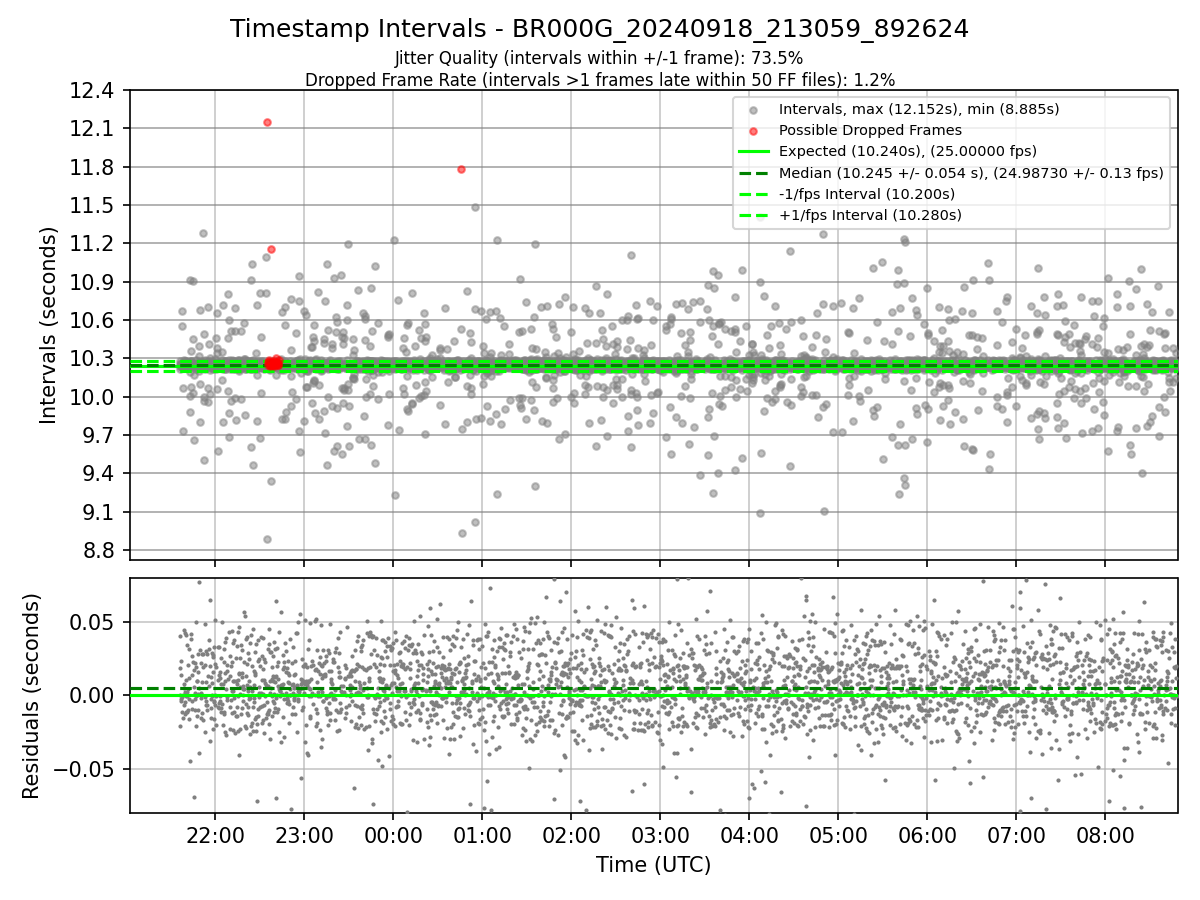The image size is (1200, 900).
Task: Click legend entry 'Possible Dropped Frames'
Action: point(870,130)
